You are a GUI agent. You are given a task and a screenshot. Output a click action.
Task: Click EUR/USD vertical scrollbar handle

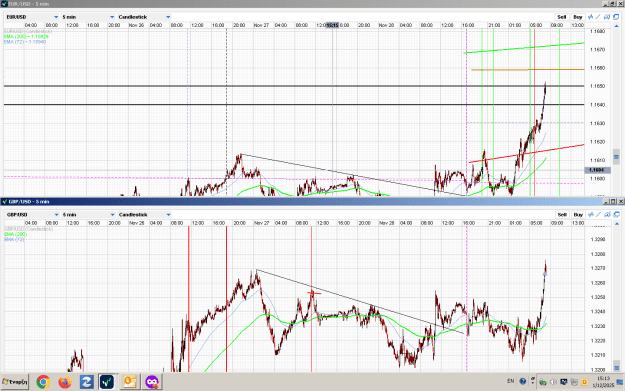click(x=616, y=156)
